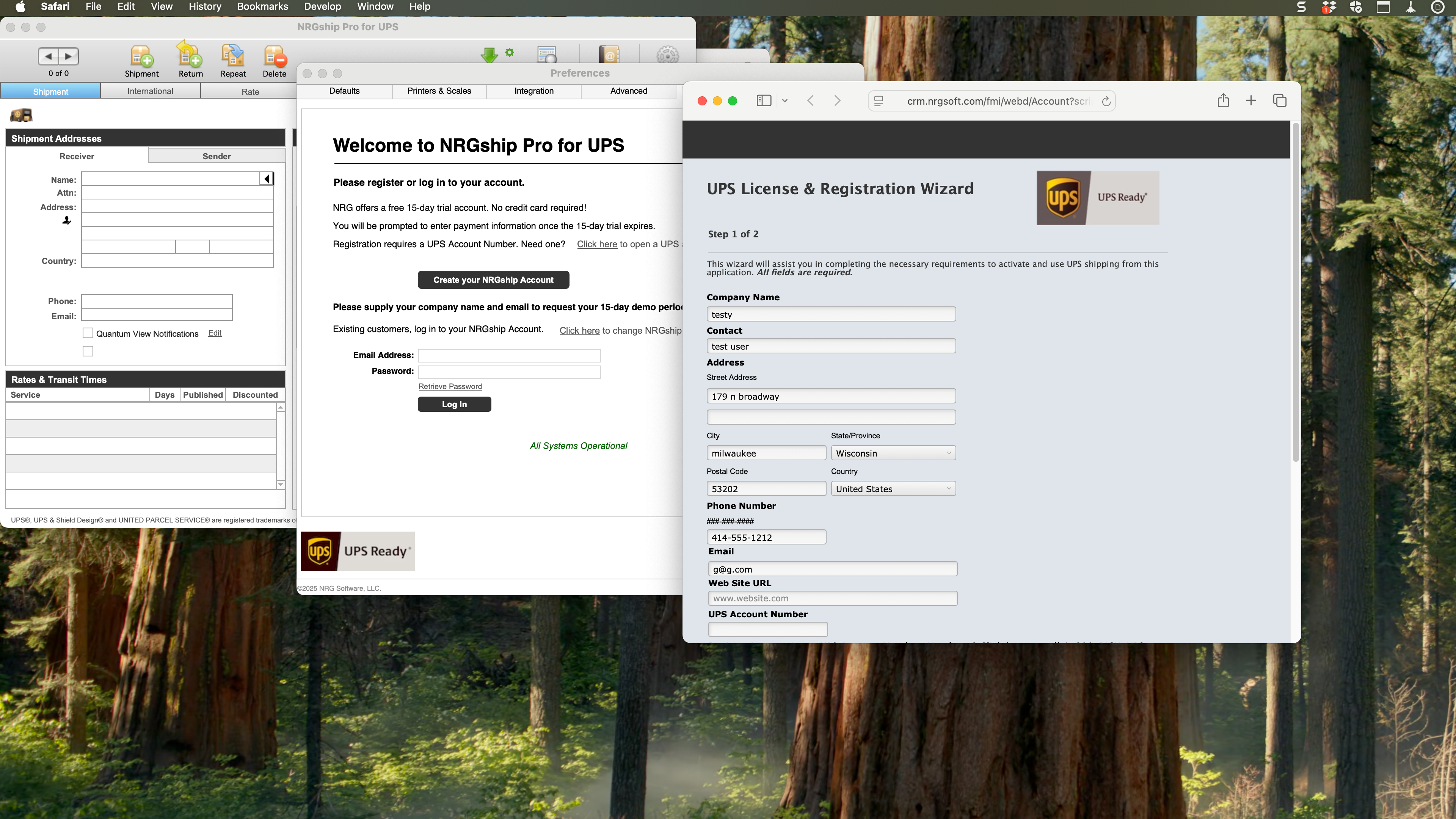Image resolution: width=1456 pixels, height=819 pixels.
Task: Expand the Safari sidebar options chevron
Action: [x=784, y=100]
